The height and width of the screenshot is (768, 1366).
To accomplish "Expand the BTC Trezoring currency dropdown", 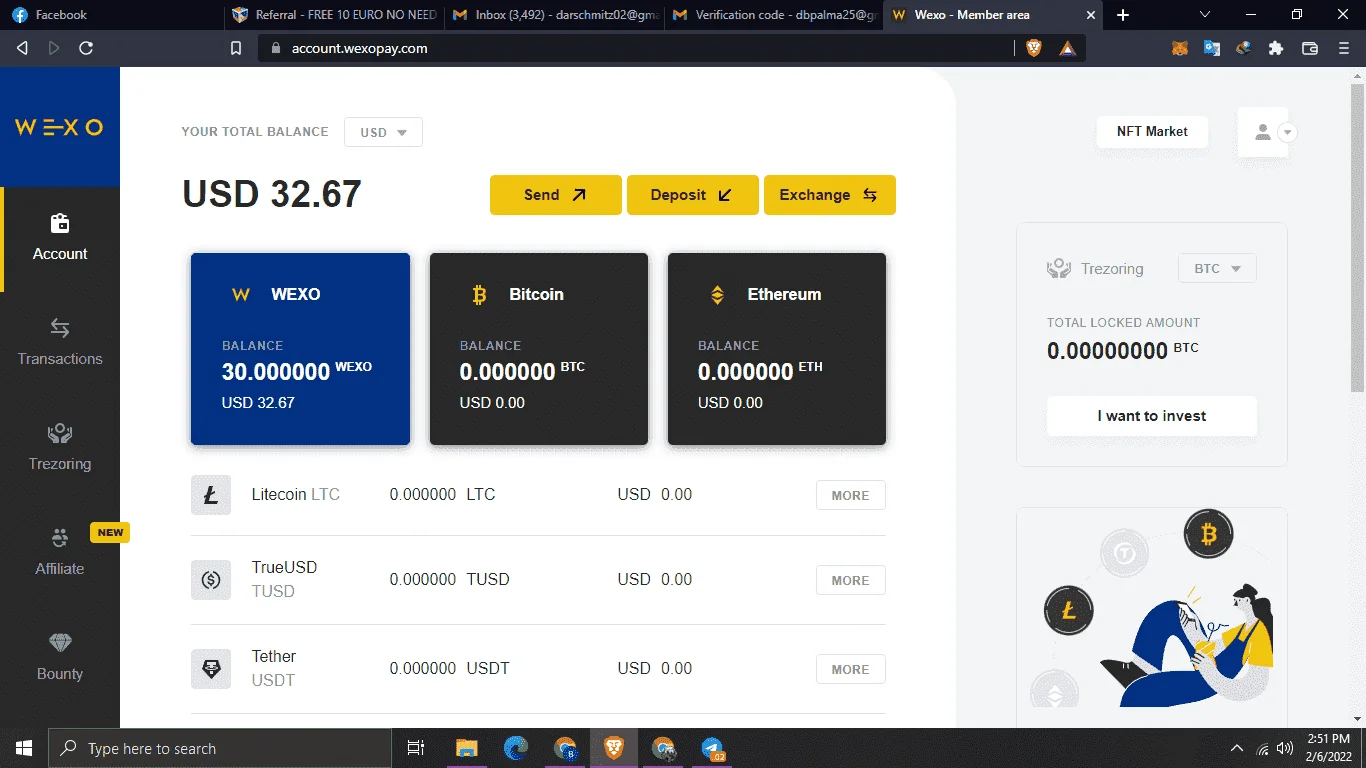I will (x=1217, y=269).
